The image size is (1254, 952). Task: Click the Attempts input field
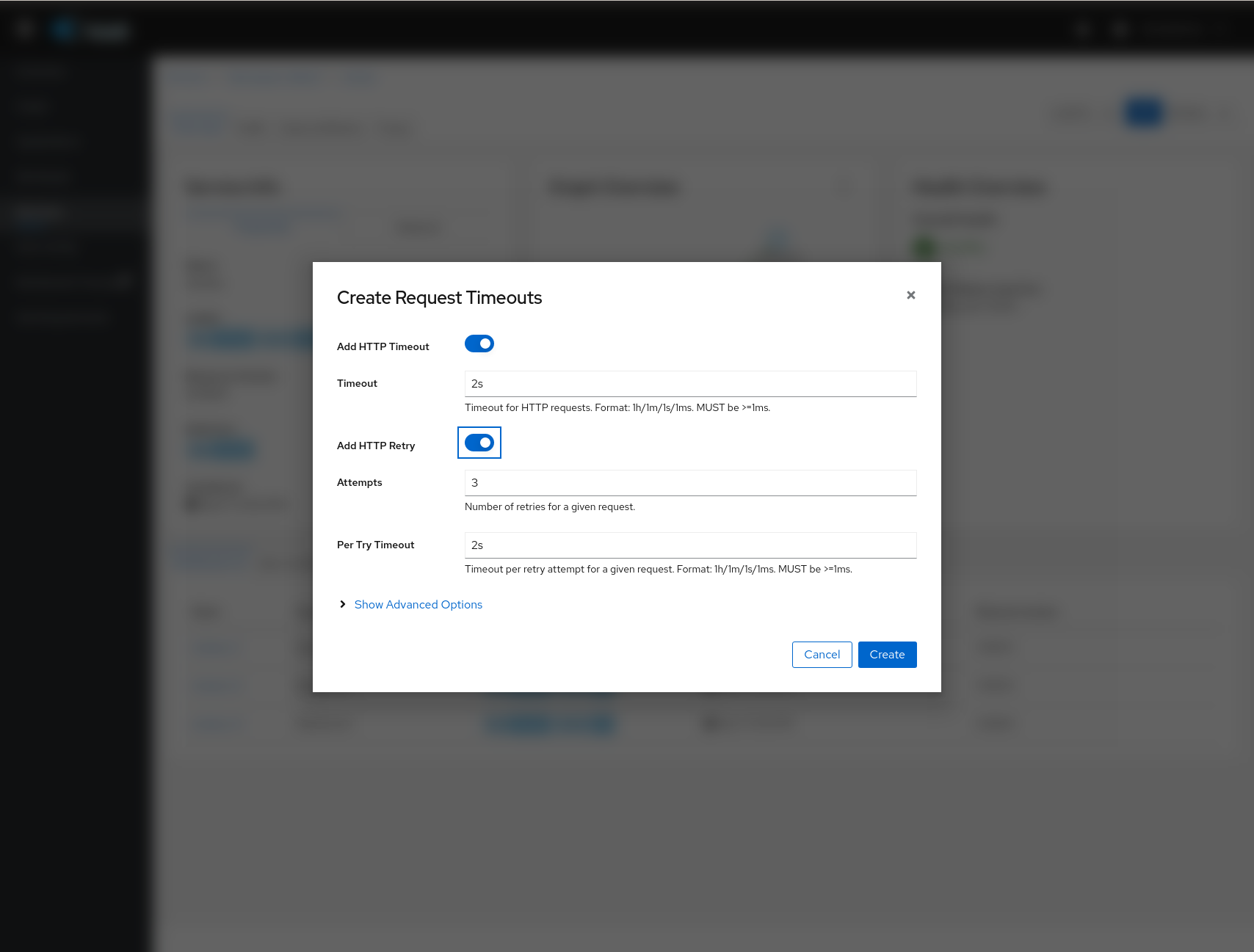(x=690, y=483)
